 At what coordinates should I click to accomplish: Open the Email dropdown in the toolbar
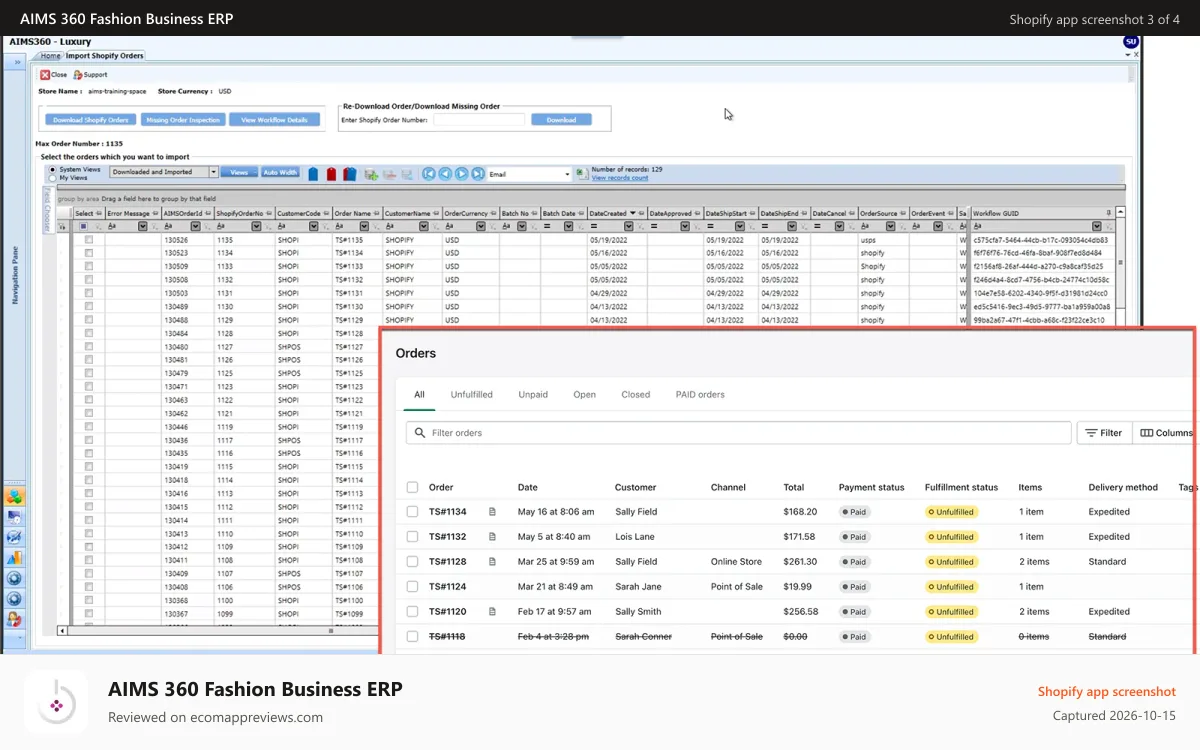(567, 174)
